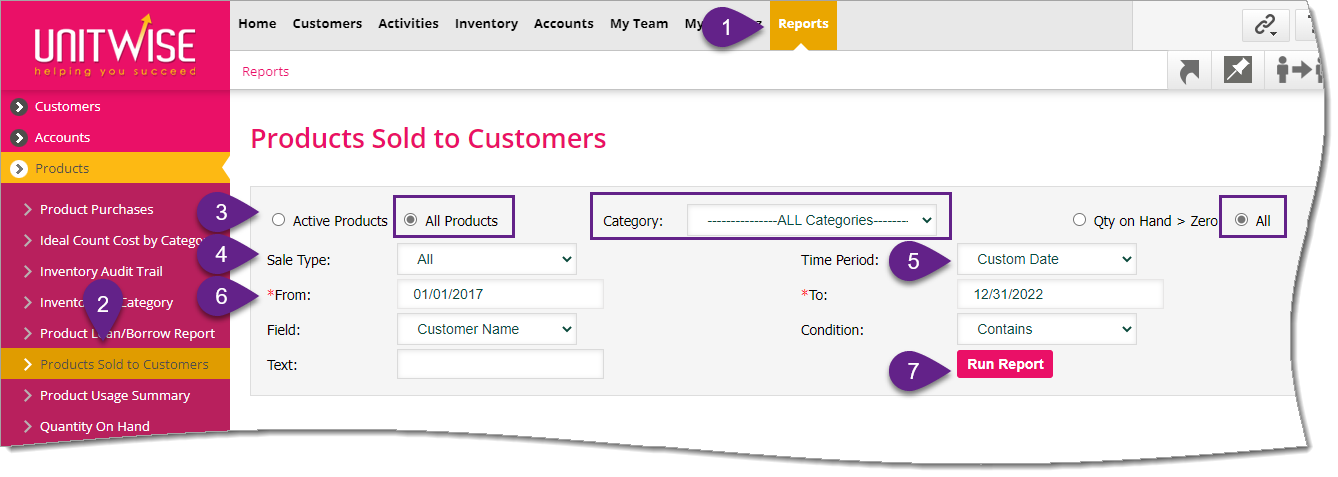
Task: Open the Condition dropdown
Action: pyautogui.click(x=1046, y=329)
